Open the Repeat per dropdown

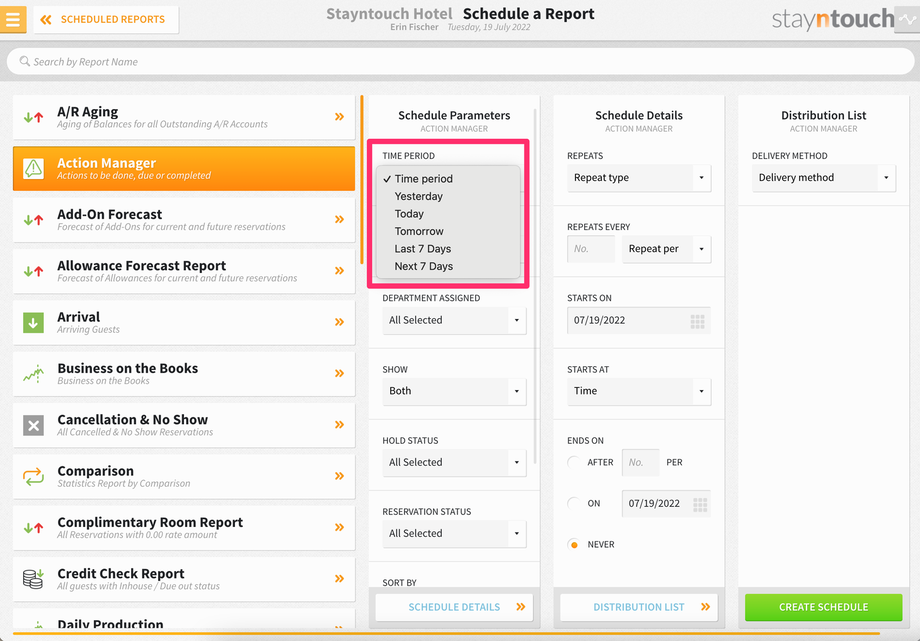pyautogui.click(x=667, y=249)
